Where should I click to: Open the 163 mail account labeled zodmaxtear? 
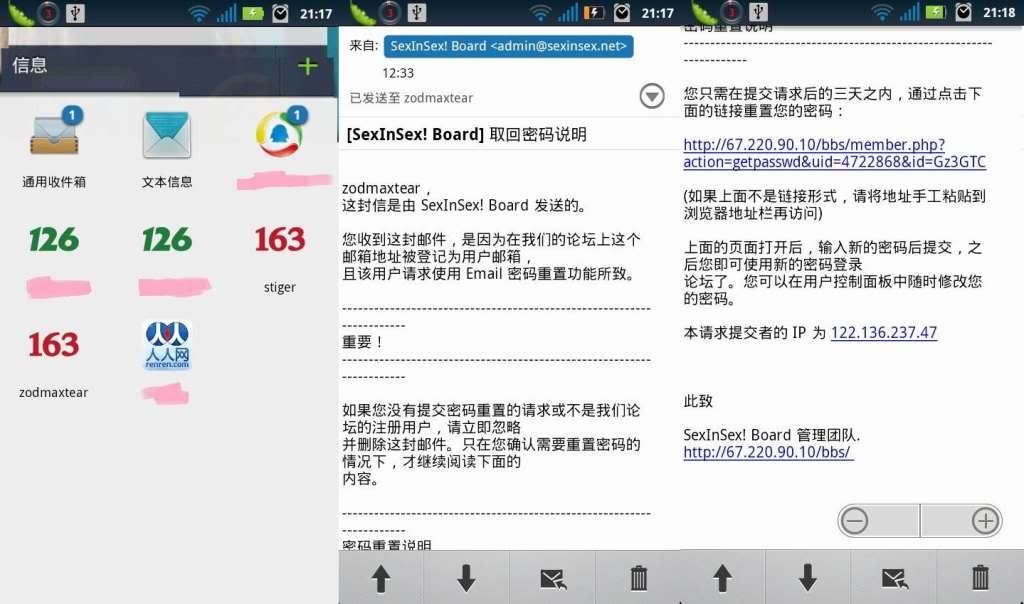pos(54,345)
